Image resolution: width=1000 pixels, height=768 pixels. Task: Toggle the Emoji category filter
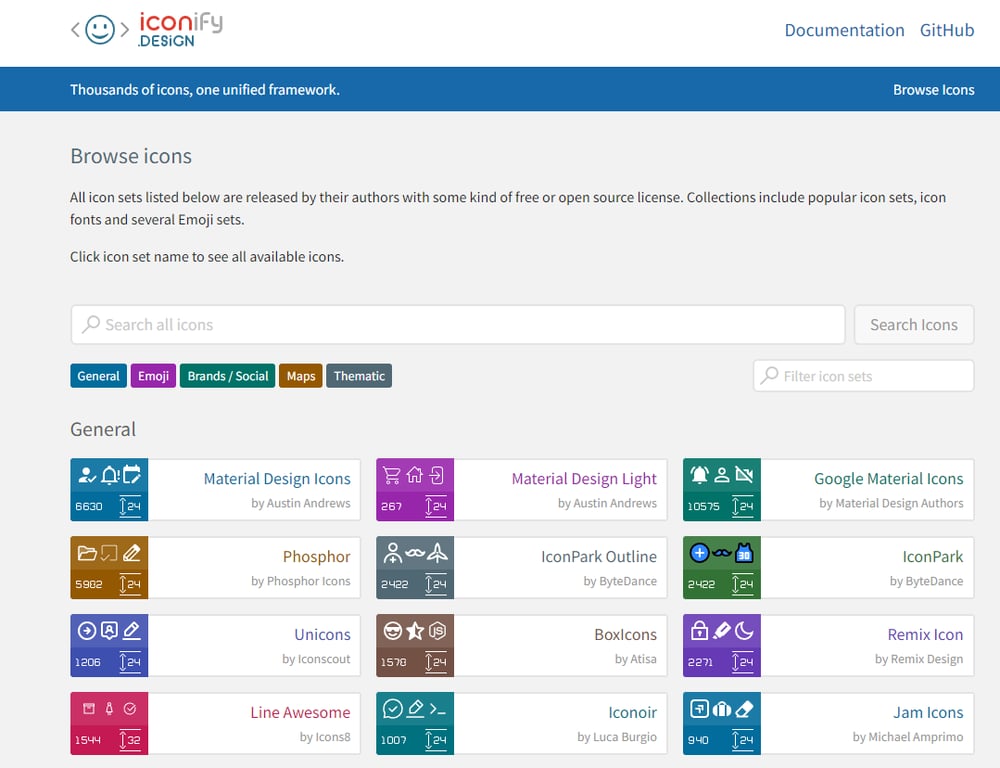(x=153, y=376)
